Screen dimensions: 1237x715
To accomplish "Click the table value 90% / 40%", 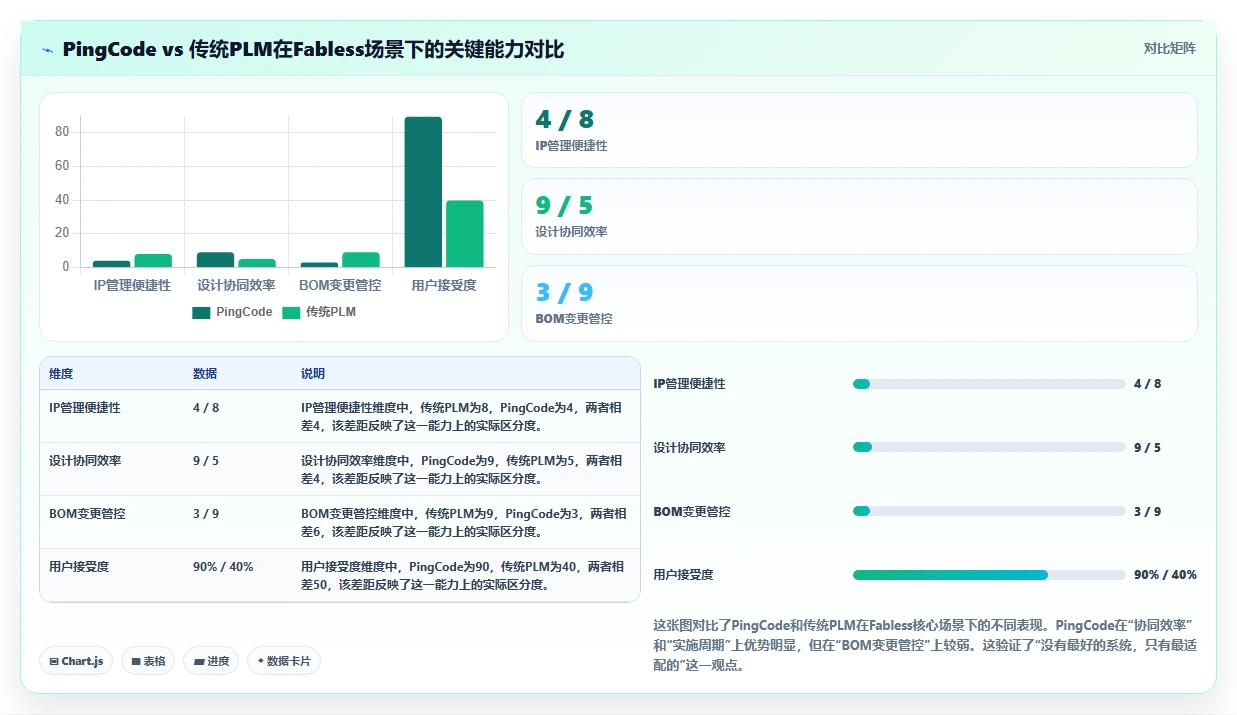I will coord(223,567).
